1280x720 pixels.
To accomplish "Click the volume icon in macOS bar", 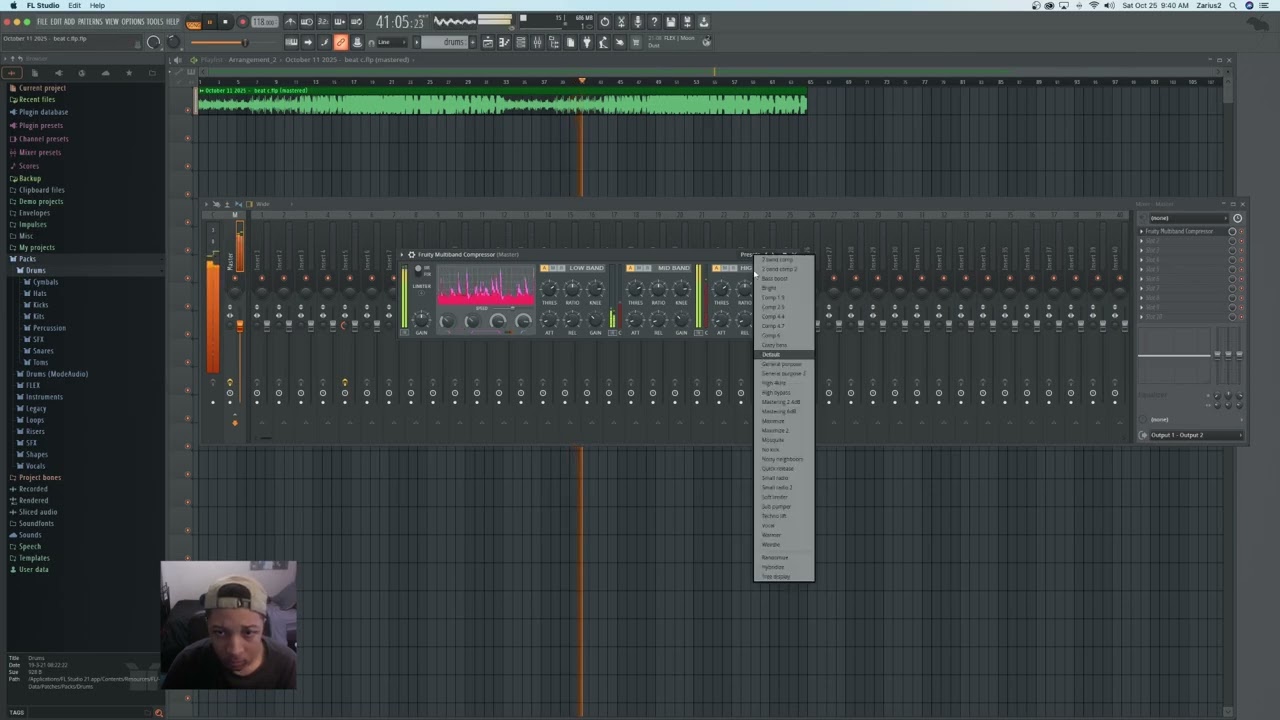I will [x=1109, y=6].
